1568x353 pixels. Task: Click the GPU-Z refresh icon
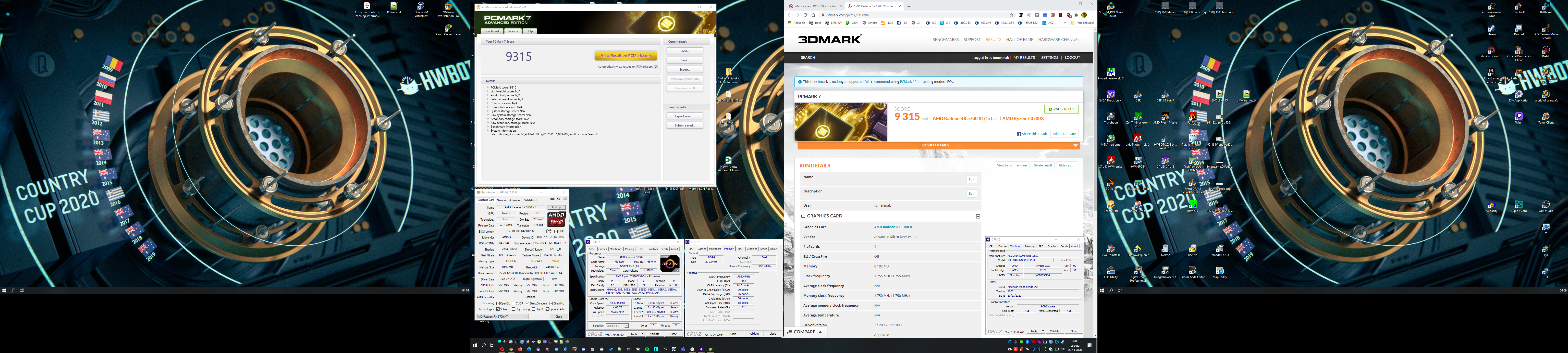pyautogui.click(x=559, y=199)
